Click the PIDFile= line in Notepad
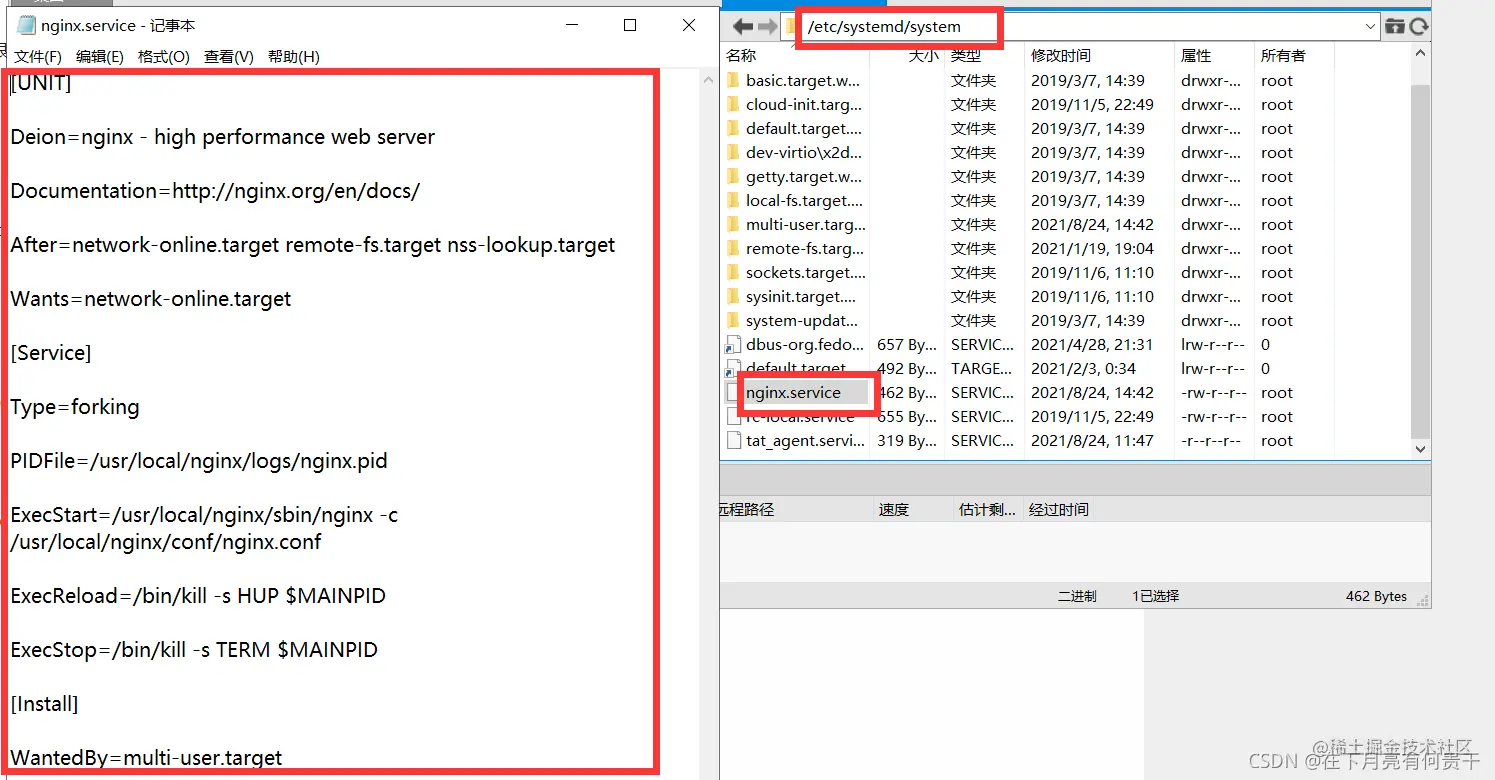Screen dimensions: 1495x780 199,461
